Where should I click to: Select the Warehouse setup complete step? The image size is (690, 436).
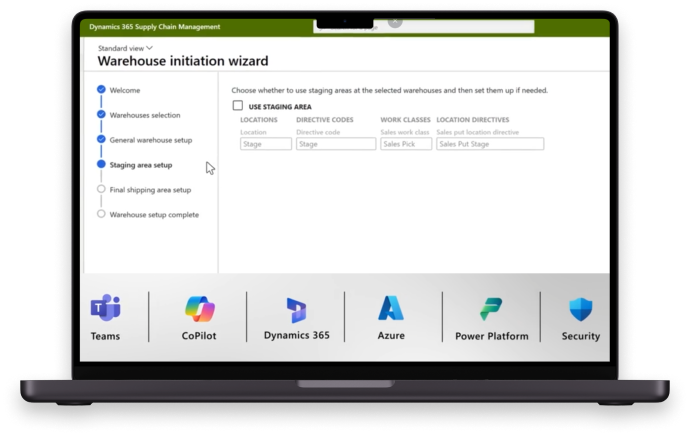click(x=154, y=215)
